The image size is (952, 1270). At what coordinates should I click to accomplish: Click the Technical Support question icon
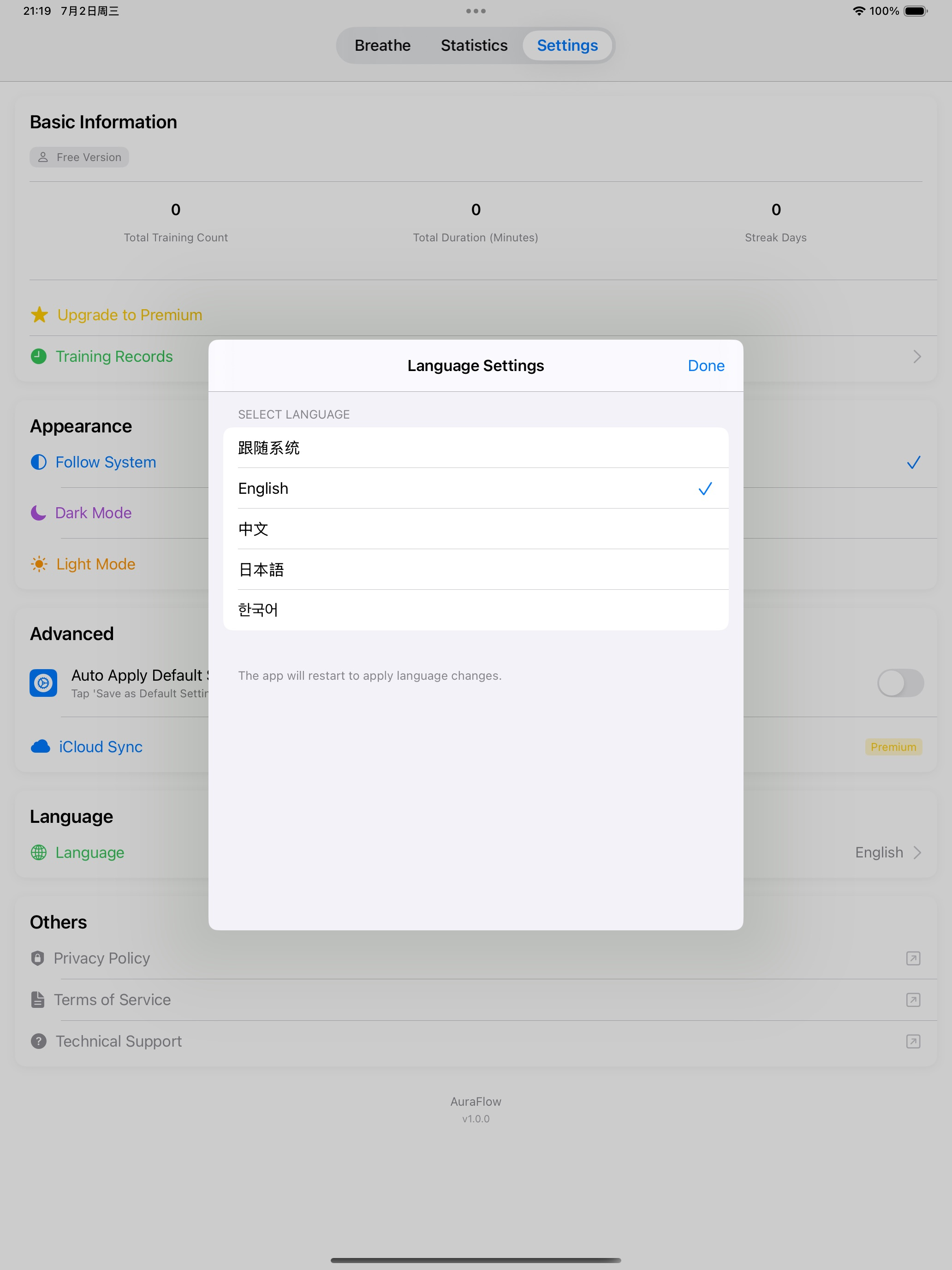(38, 1041)
